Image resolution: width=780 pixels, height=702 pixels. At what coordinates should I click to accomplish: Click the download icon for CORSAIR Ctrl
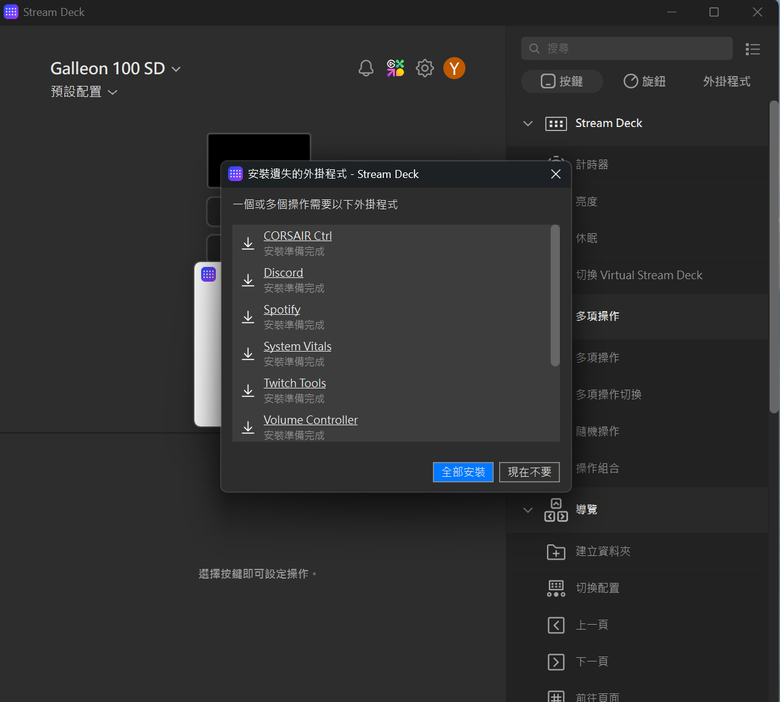248,243
